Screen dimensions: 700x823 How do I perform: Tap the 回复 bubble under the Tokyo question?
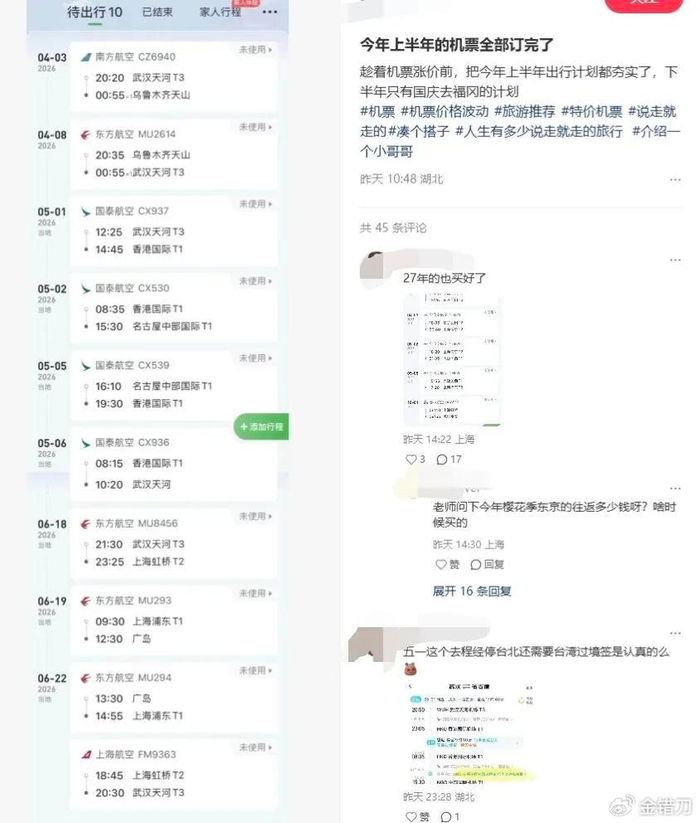(x=487, y=564)
